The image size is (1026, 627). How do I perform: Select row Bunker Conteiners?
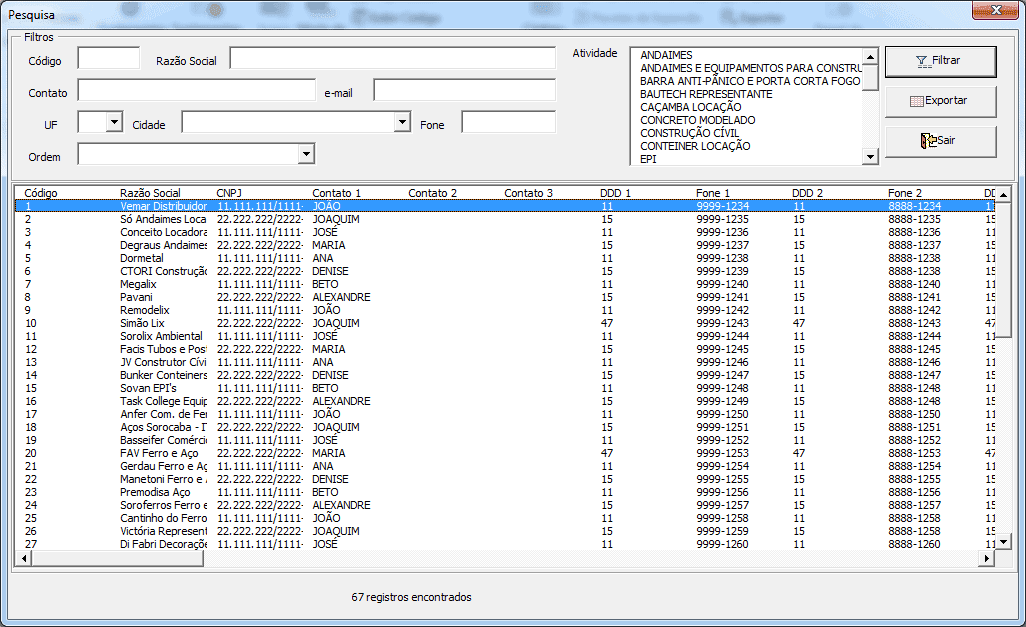(505, 375)
